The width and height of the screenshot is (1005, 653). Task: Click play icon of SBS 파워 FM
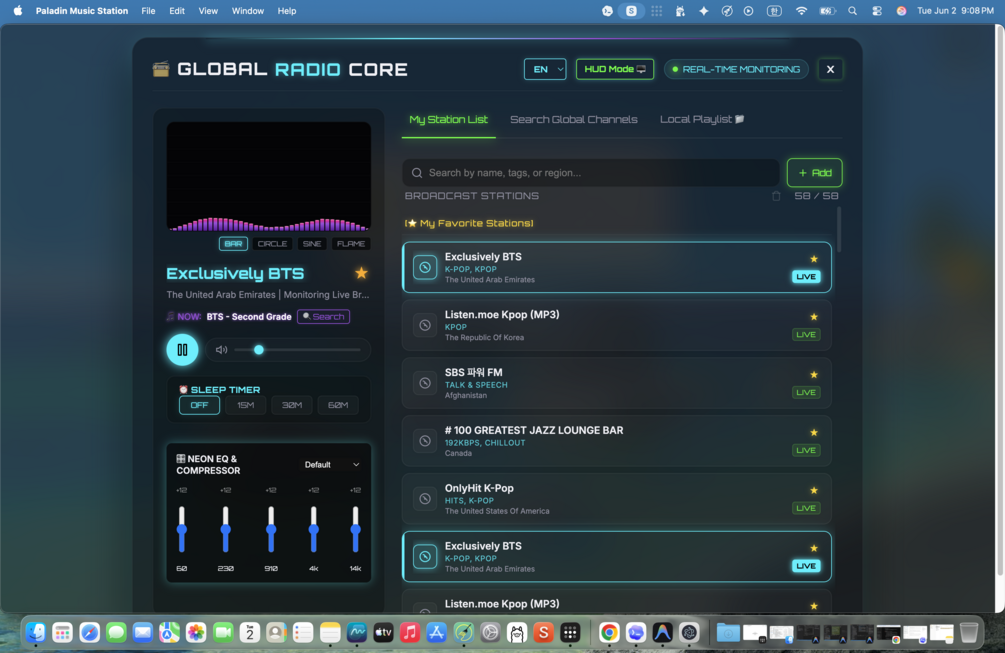424,383
